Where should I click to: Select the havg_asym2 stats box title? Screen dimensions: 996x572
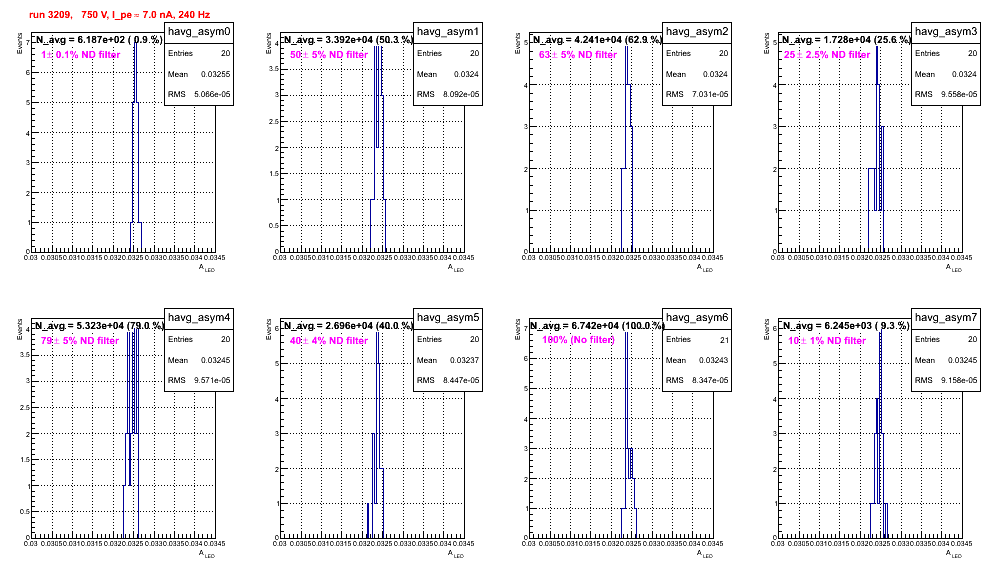[697, 32]
